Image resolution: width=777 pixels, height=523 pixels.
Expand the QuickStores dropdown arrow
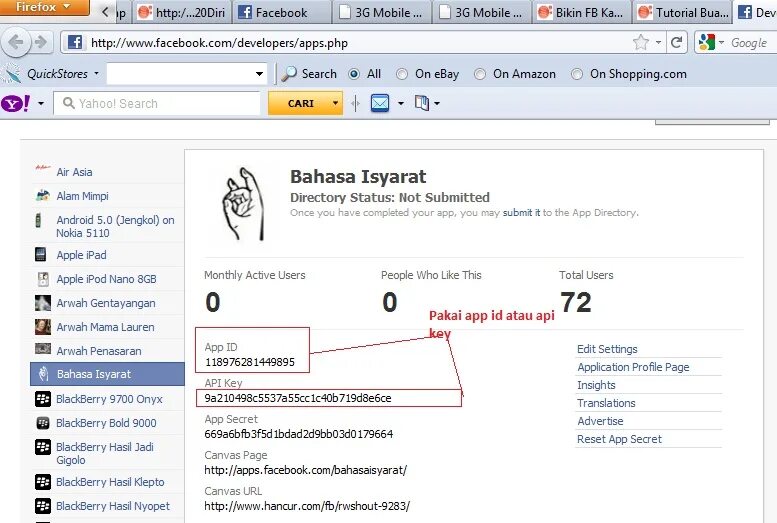click(96, 73)
